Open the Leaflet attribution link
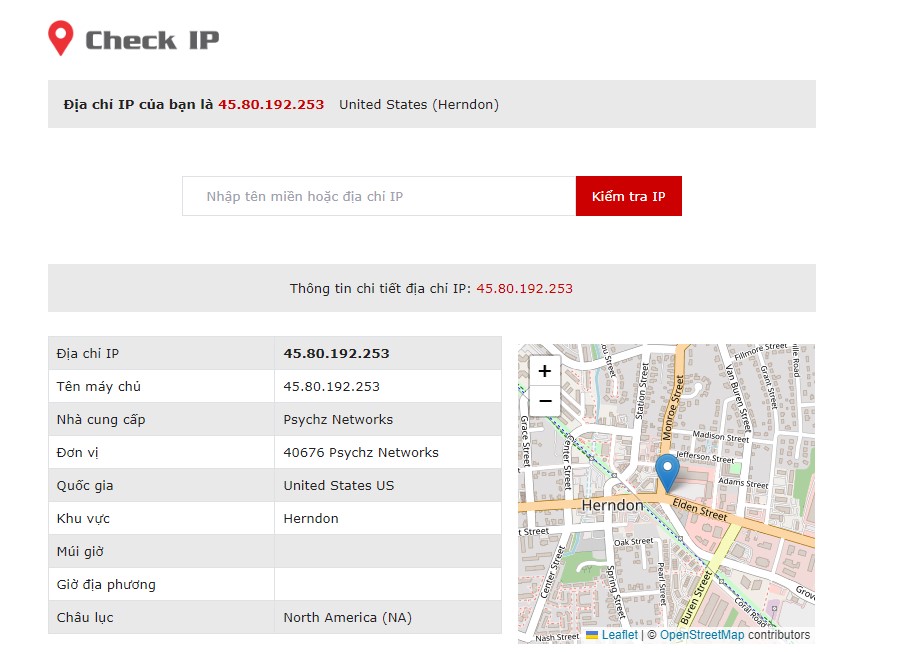 point(619,635)
